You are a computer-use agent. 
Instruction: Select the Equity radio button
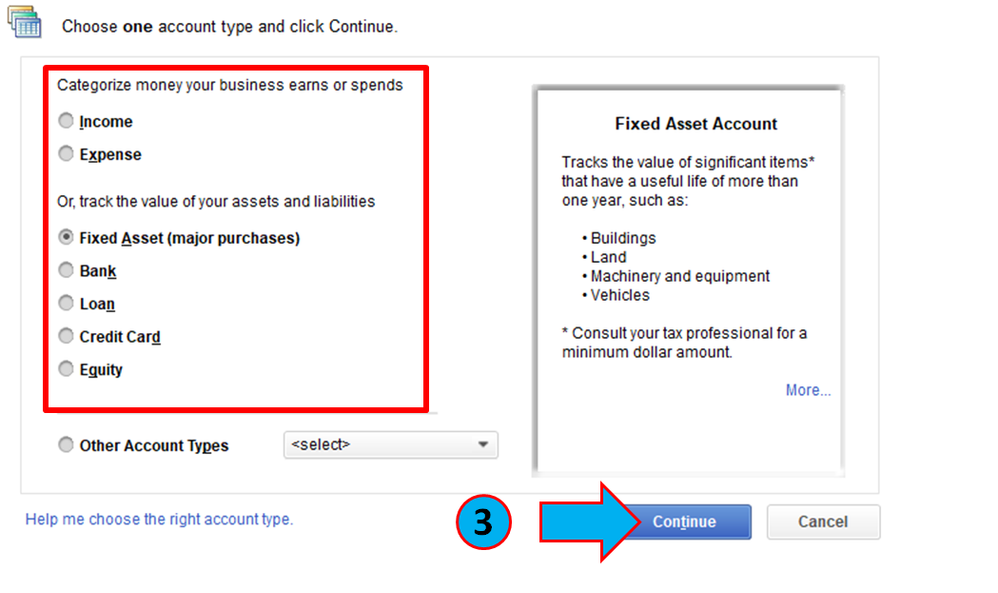coord(66,370)
